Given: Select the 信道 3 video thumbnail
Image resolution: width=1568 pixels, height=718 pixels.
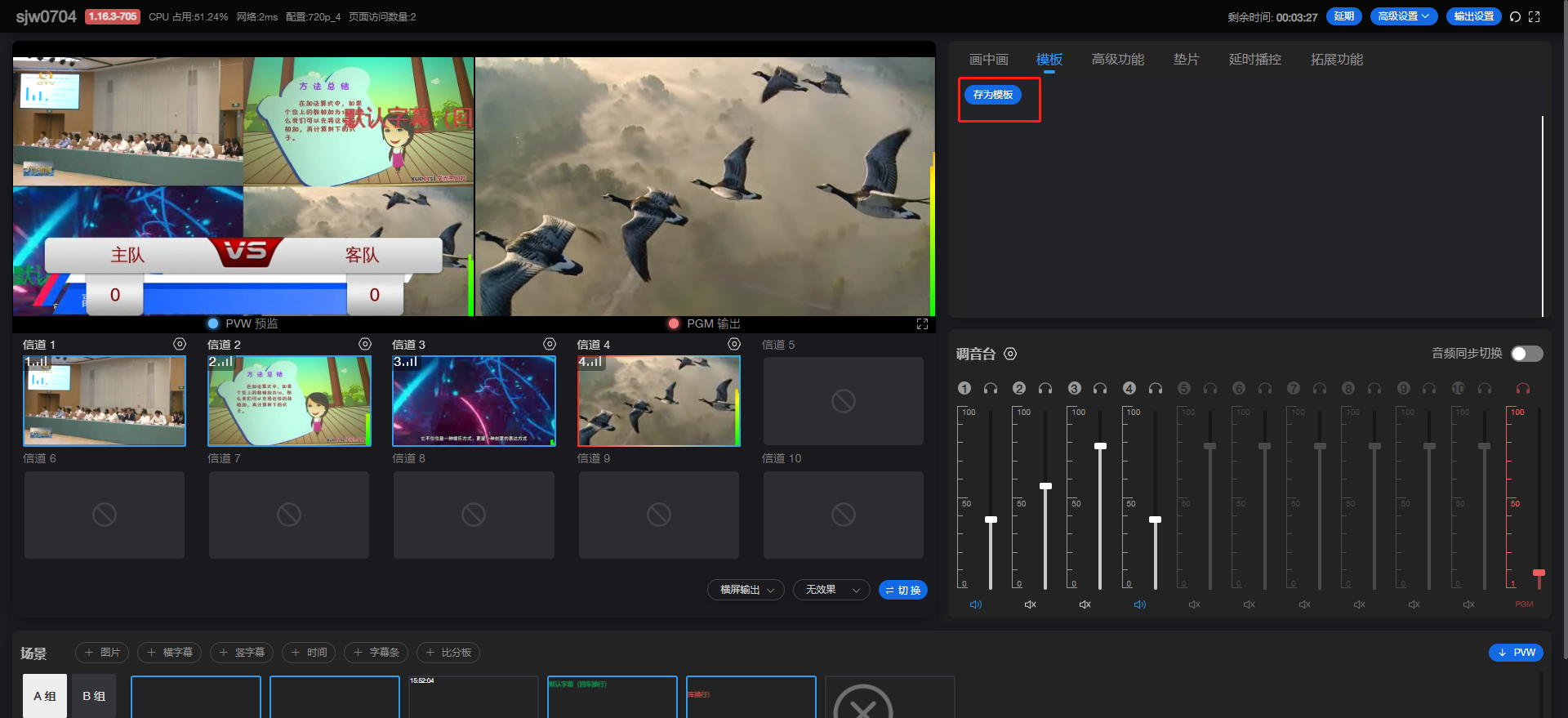Looking at the screenshot, I should coord(474,401).
